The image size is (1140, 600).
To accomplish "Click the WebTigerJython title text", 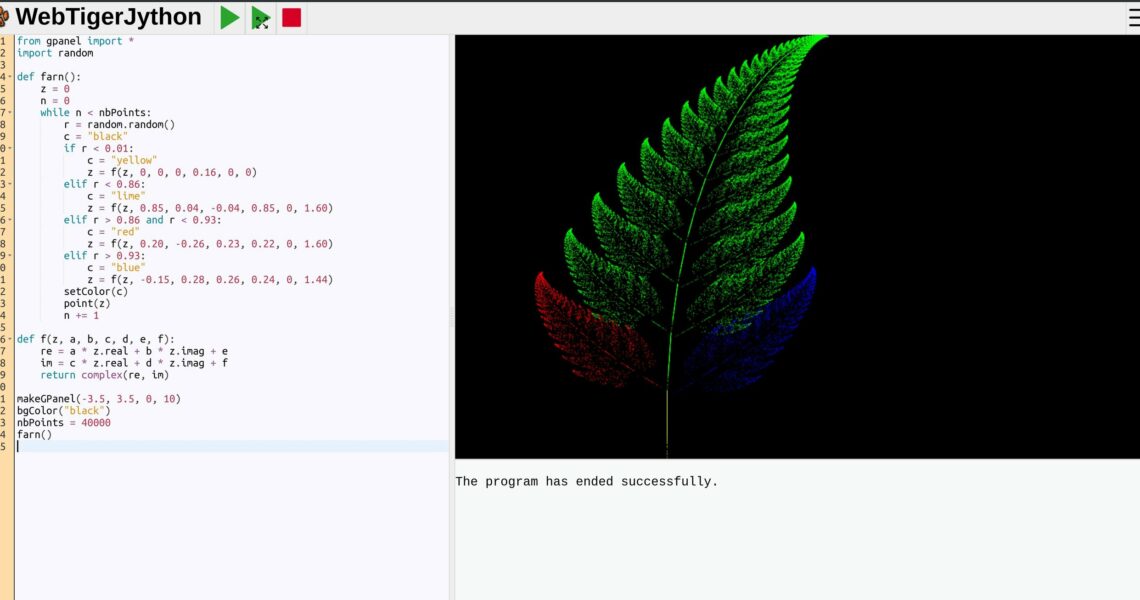I will tap(108, 17).
